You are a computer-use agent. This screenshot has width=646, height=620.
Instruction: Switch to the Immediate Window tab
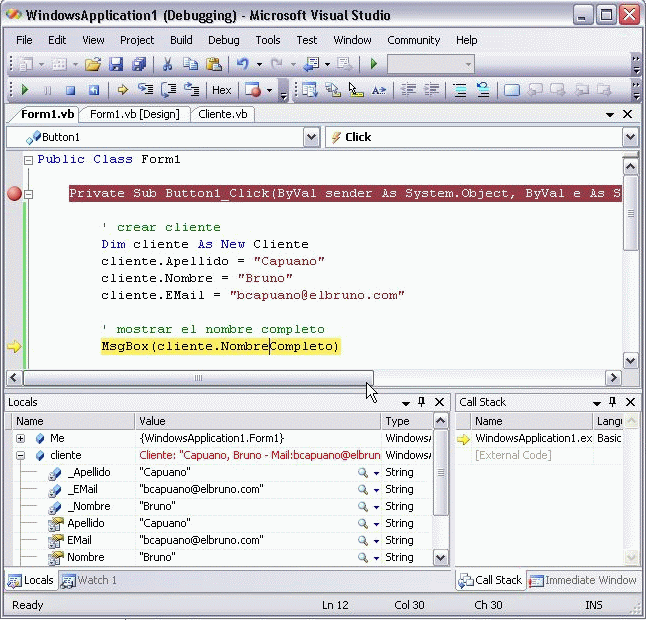[x=583, y=580]
